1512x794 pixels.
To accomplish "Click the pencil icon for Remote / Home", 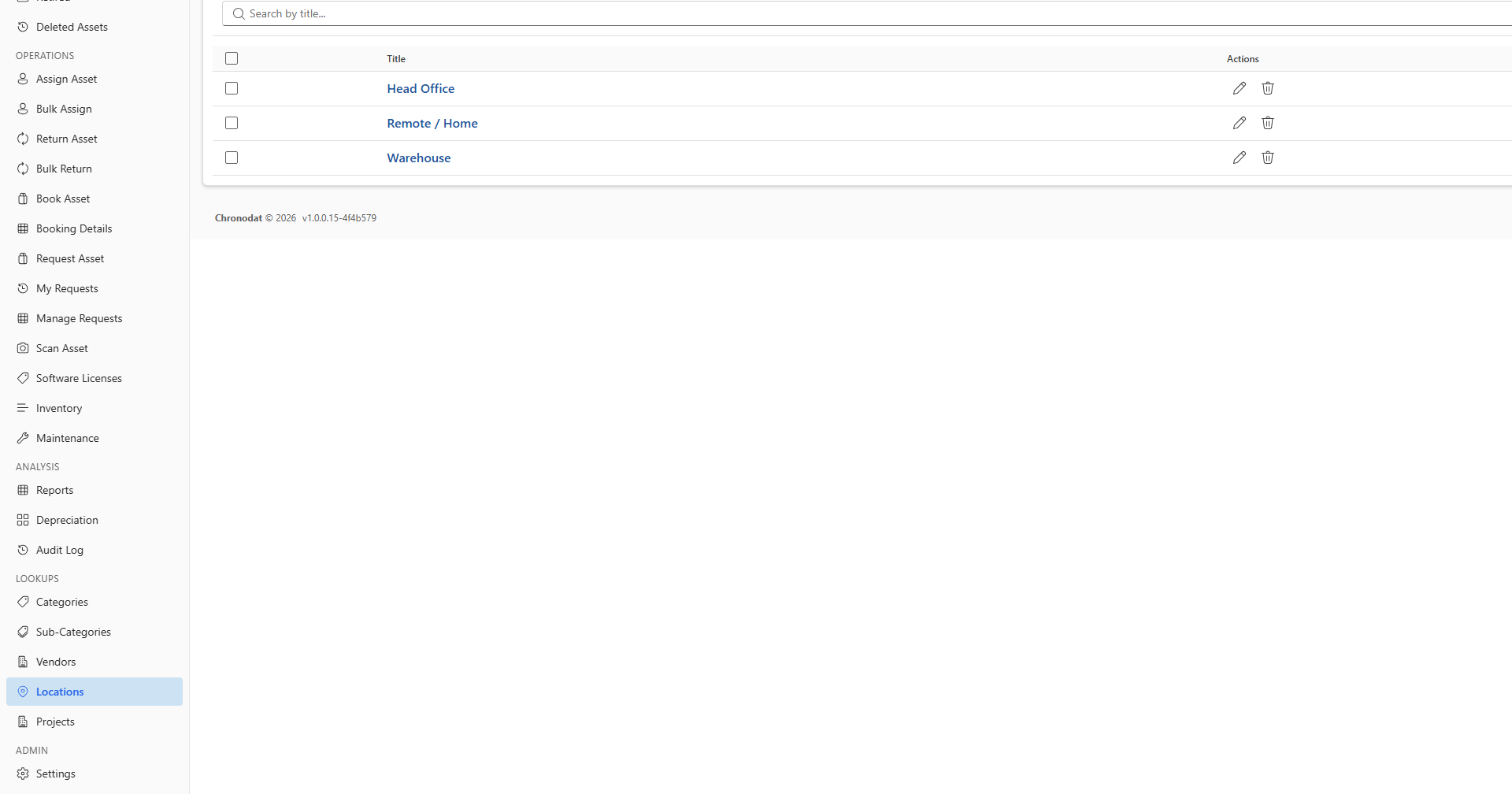I will pyautogui.click(x=1240, y=123).
